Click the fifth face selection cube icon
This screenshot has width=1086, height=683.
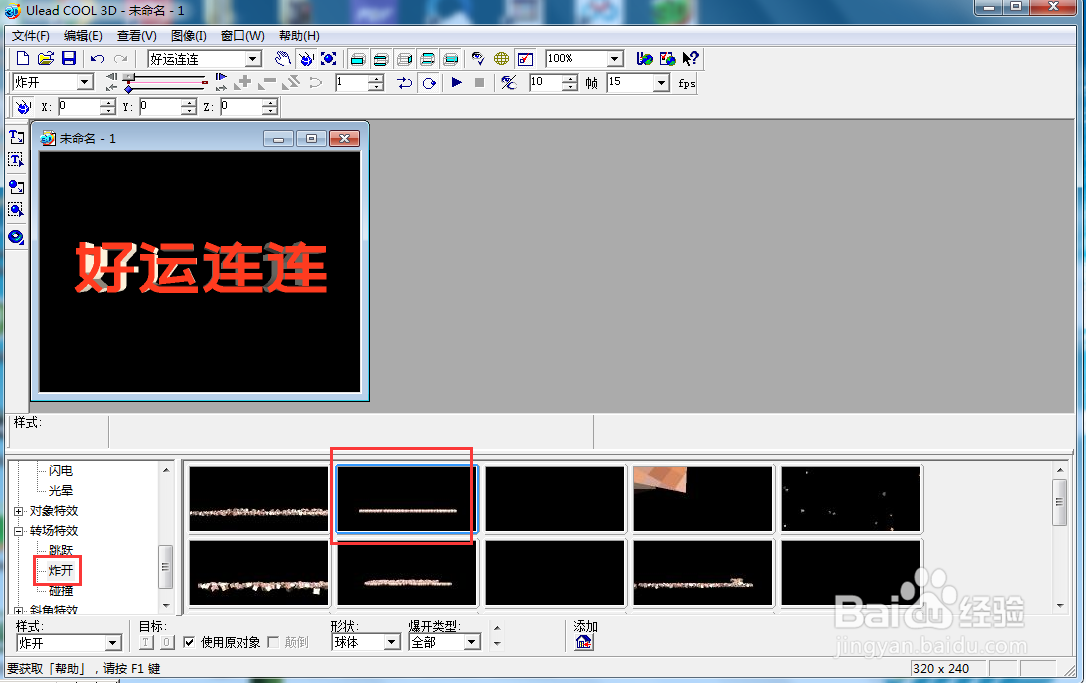click(x=451, y=59)
